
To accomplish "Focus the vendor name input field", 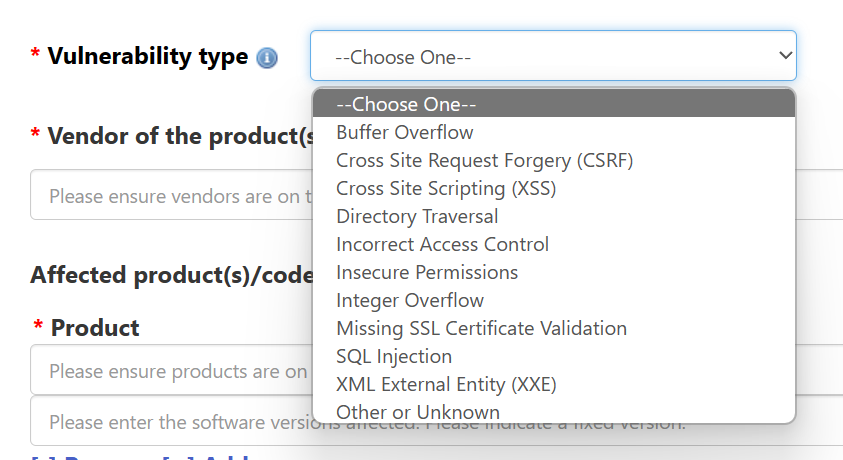I will tap(171, 195).
